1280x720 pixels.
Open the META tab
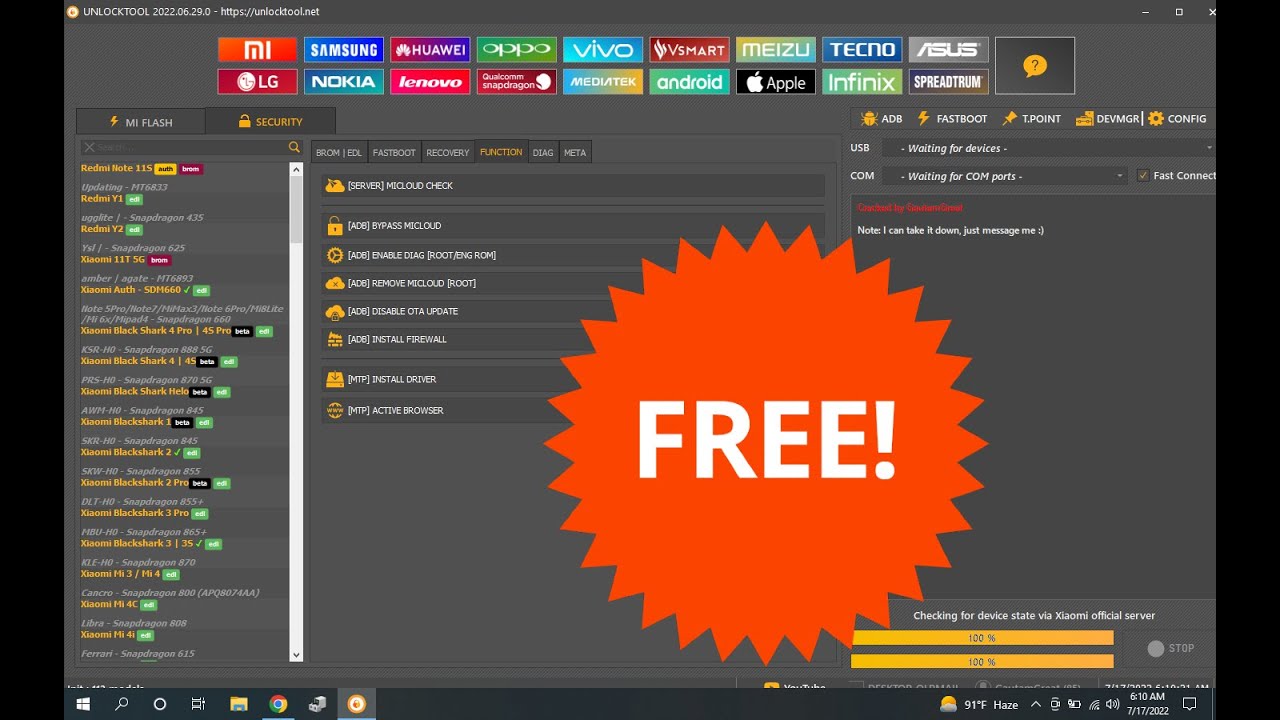coord(575,152)
